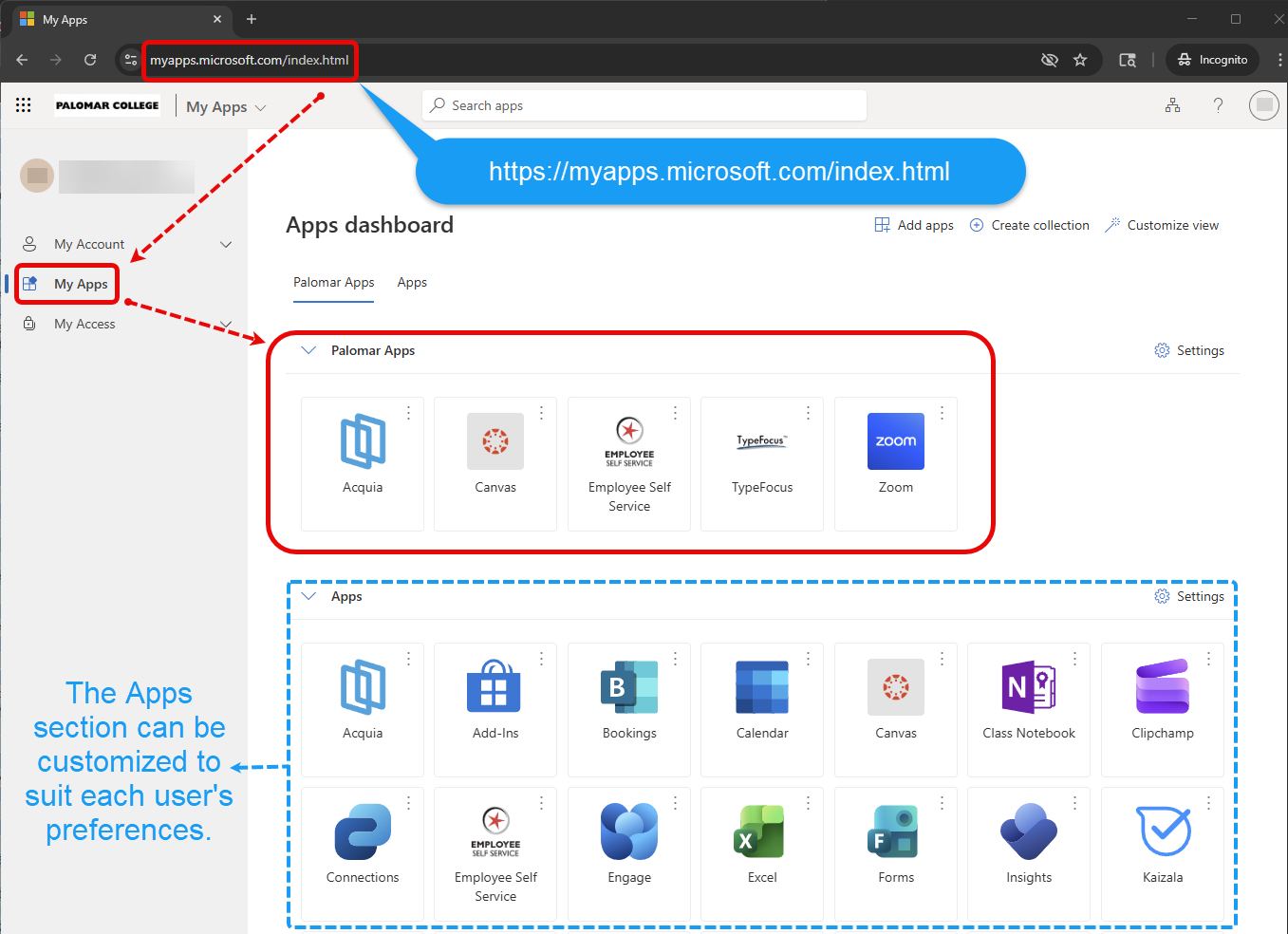Open the Bookings app icon
1288x934 pixels.
click(x=628, y=688)
